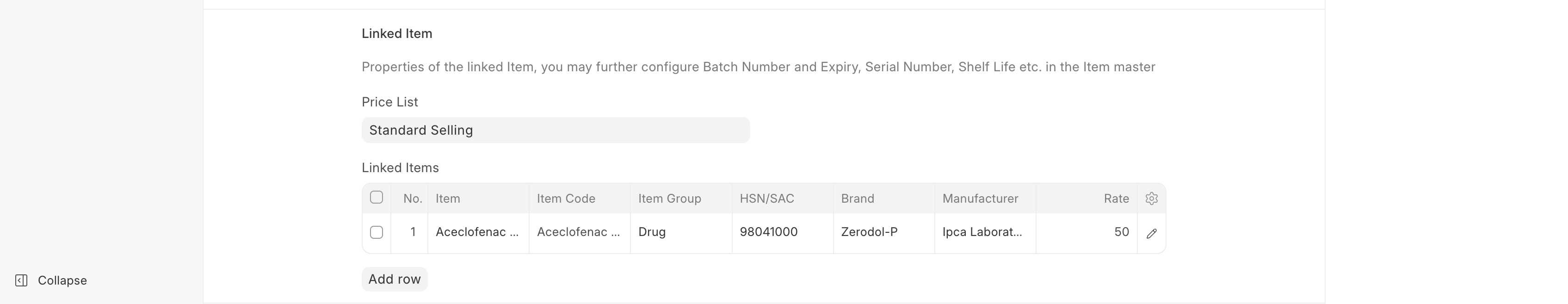Image resolution: width=1568 pixels, height=304 pixels.
Task: Click the Collapse sidebar label
Action: point(62,280)
